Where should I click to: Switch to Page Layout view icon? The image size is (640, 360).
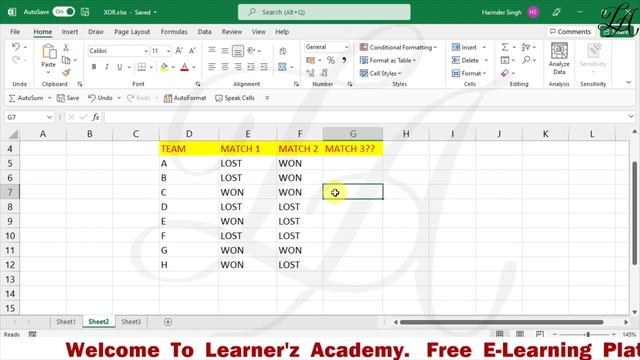tap(520, 334)
